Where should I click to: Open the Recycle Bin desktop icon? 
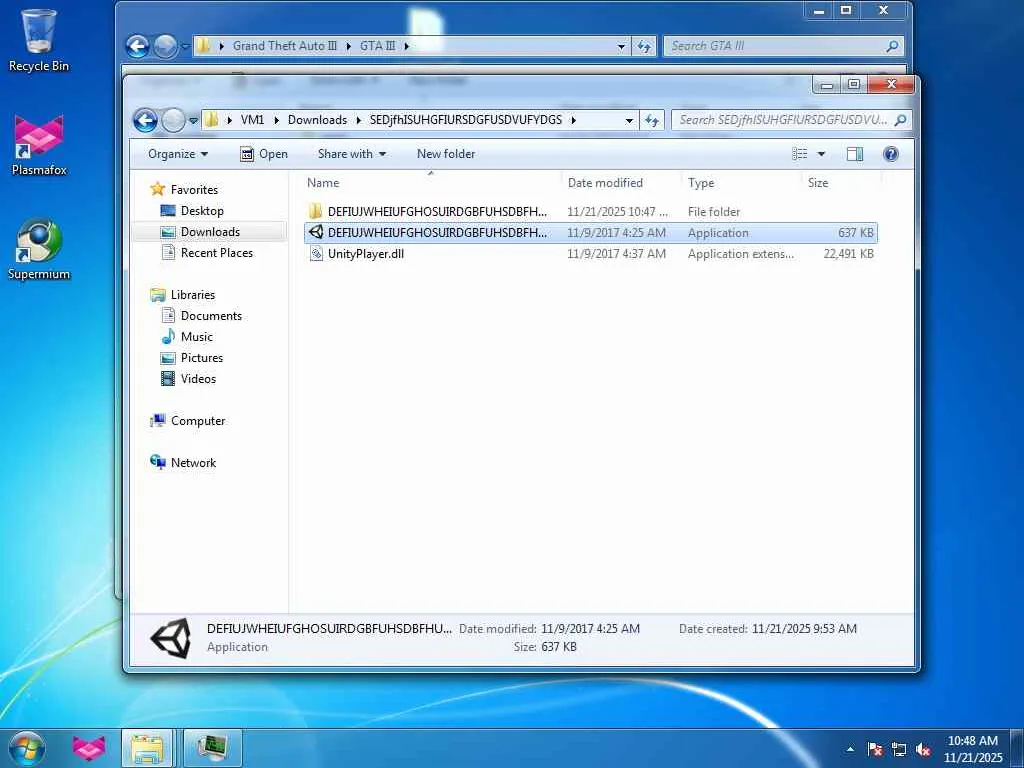click(x=39, y=39)
